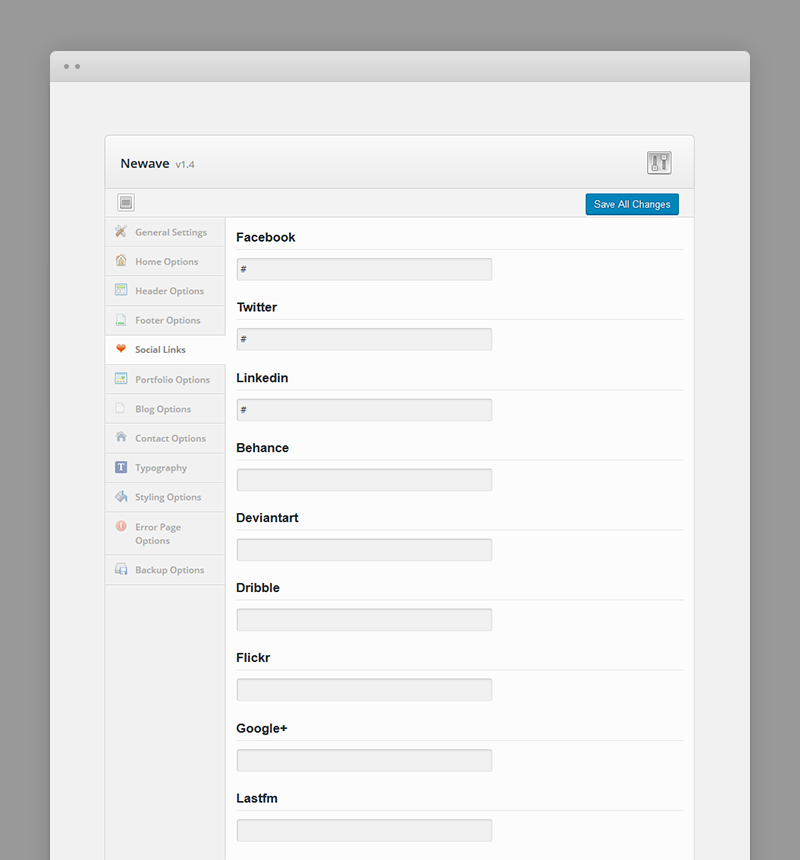Click the Dribble URL field
Screen dimensions: 800x860
364,620
